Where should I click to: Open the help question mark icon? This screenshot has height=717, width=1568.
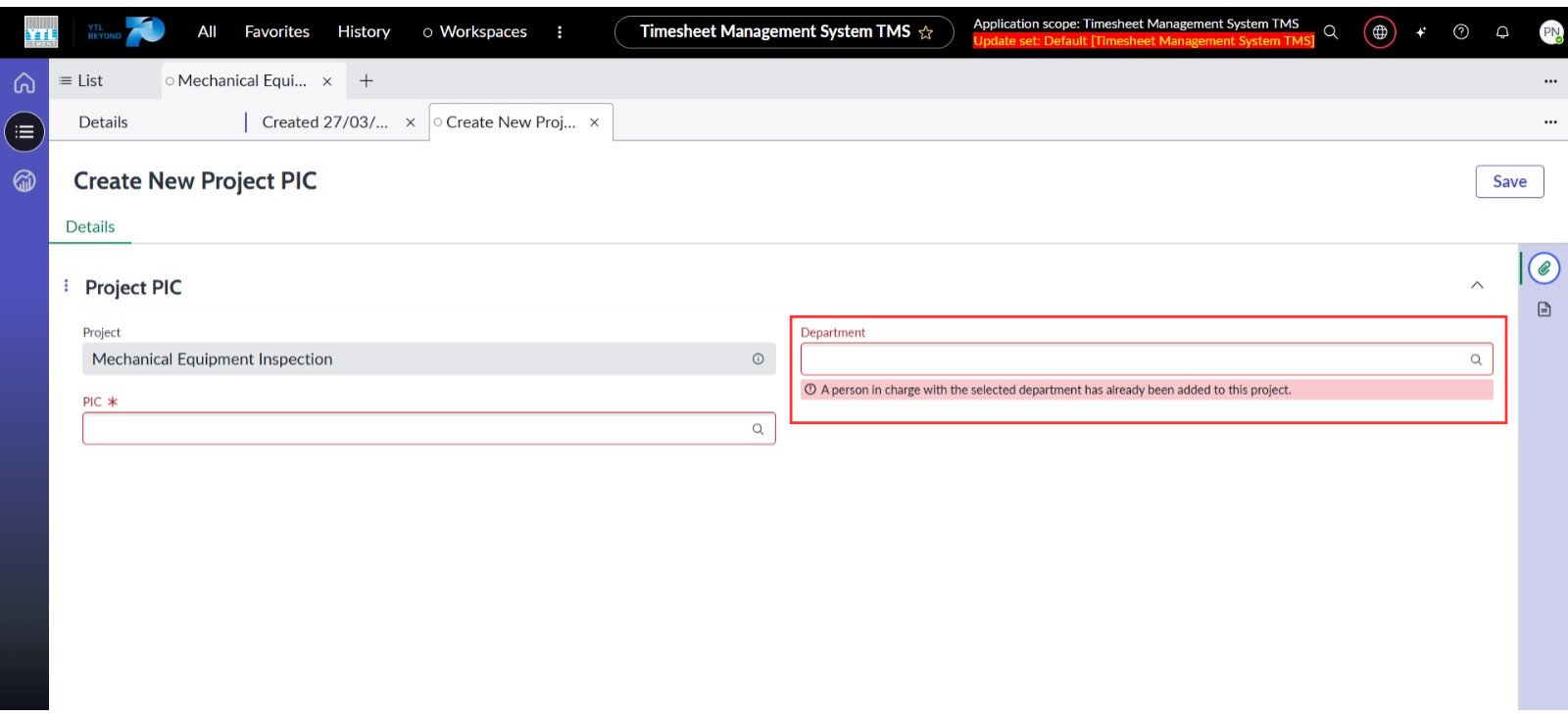pos(1461,32)
